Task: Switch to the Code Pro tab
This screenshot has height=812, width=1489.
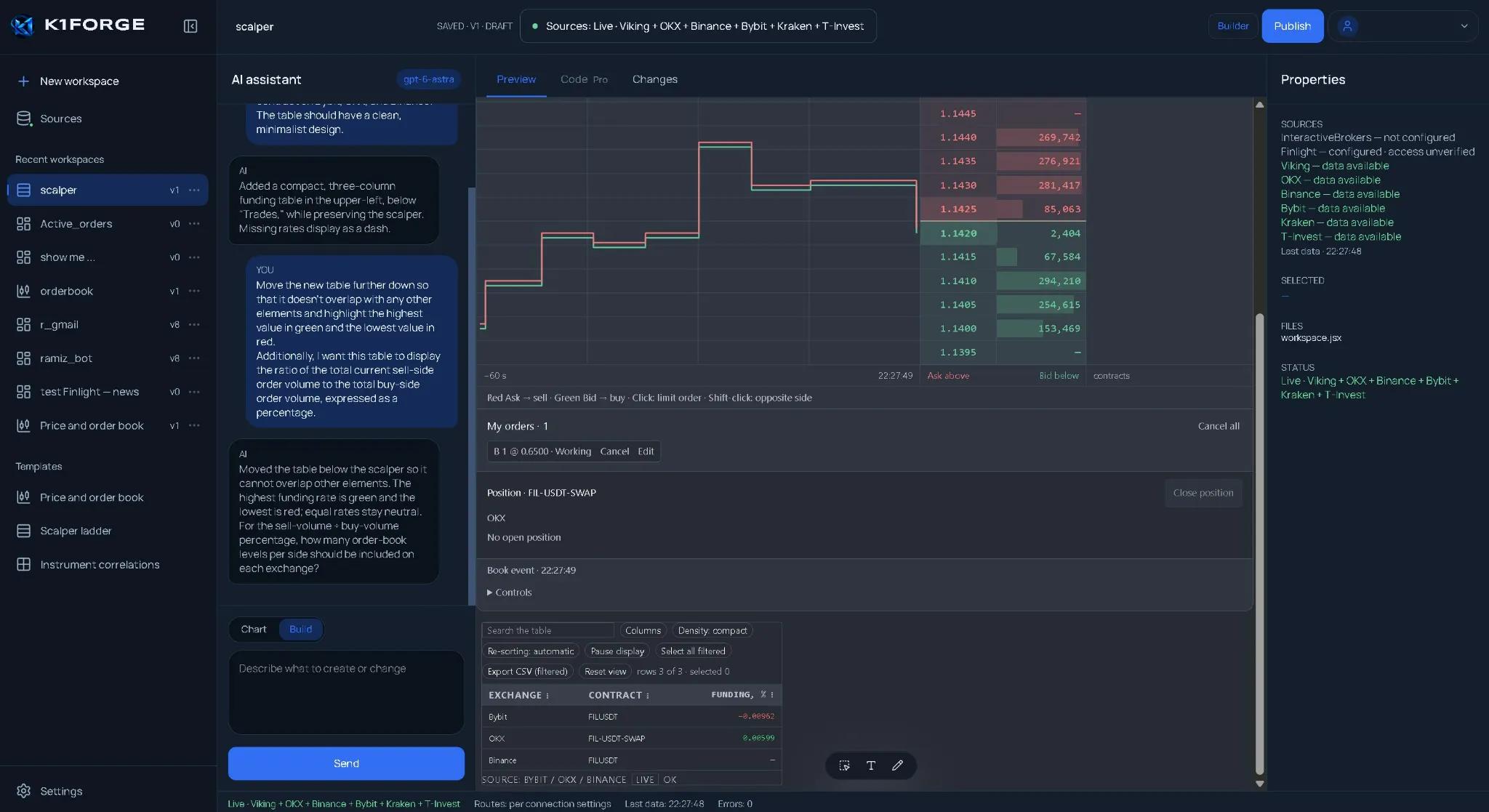Action: pos(584,79)
